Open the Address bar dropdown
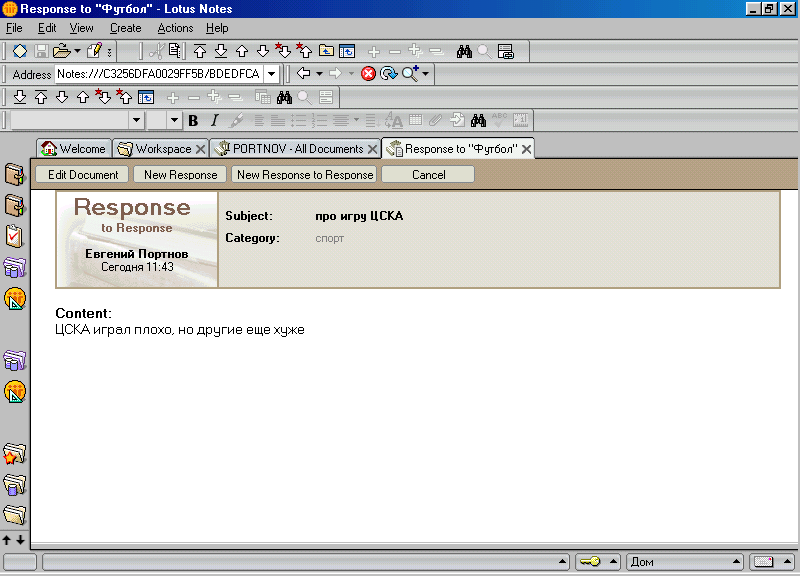The height and width of the screenshot is (576, 800). (272, 73)
